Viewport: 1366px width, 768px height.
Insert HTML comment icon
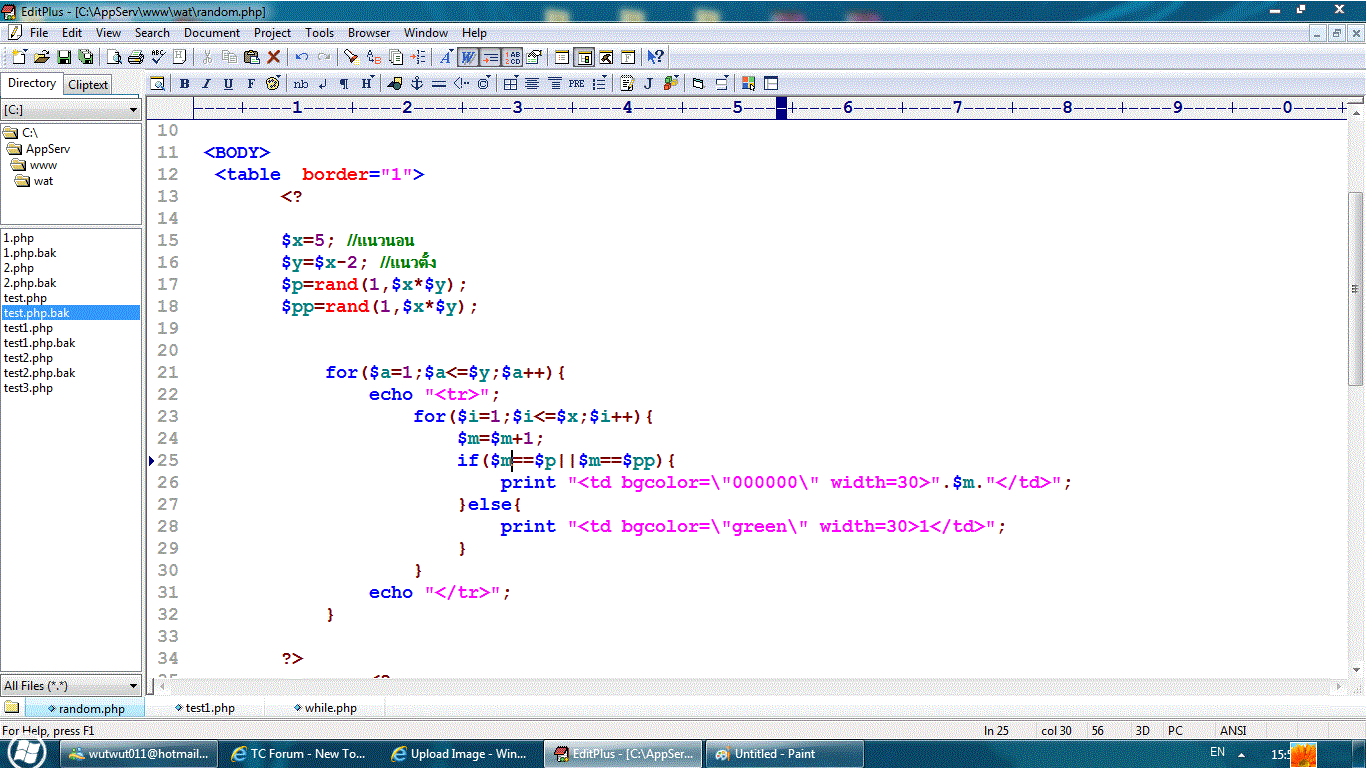(460, 84)
